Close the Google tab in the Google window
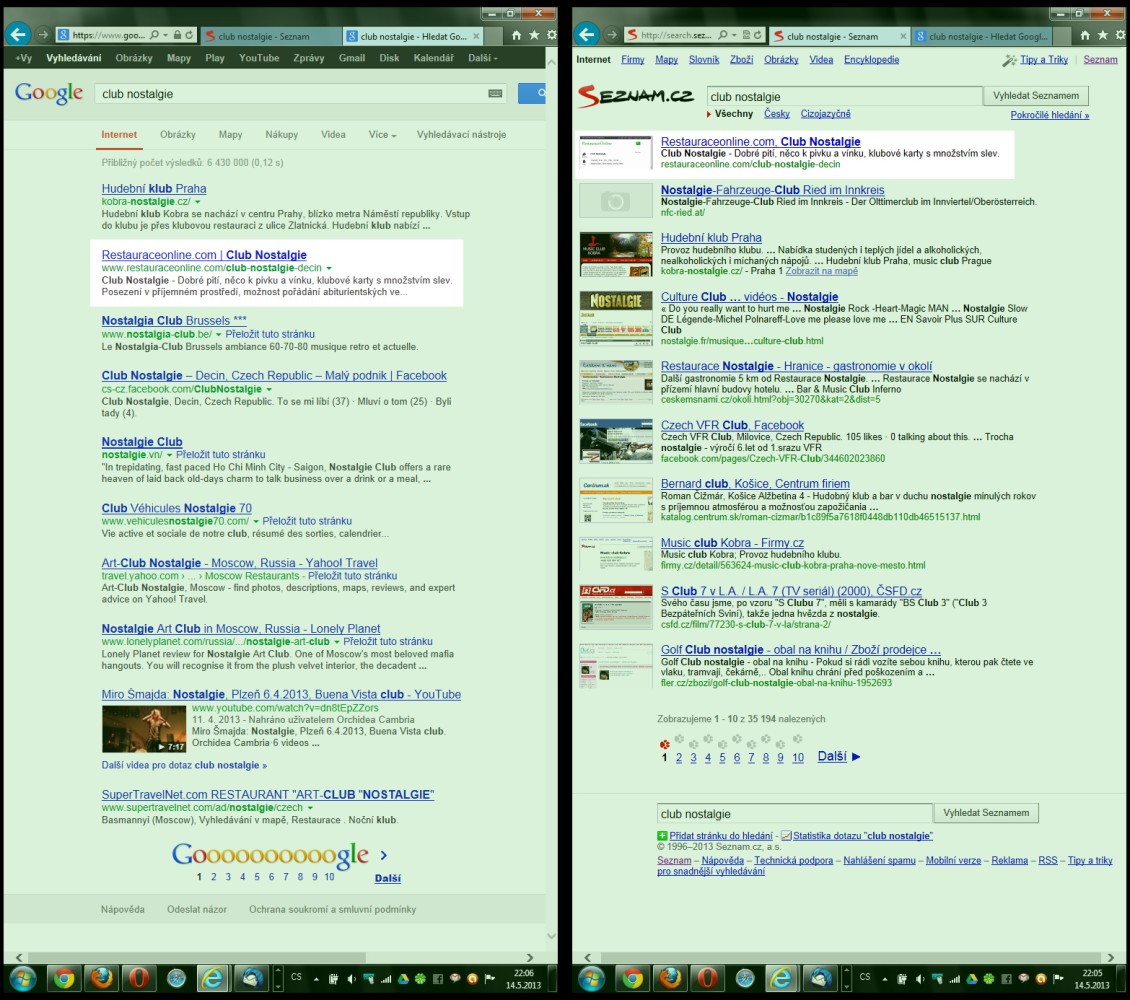The width and height of the screenshot is (1130, 1000). pyautogui.click(x=476, y=36)
